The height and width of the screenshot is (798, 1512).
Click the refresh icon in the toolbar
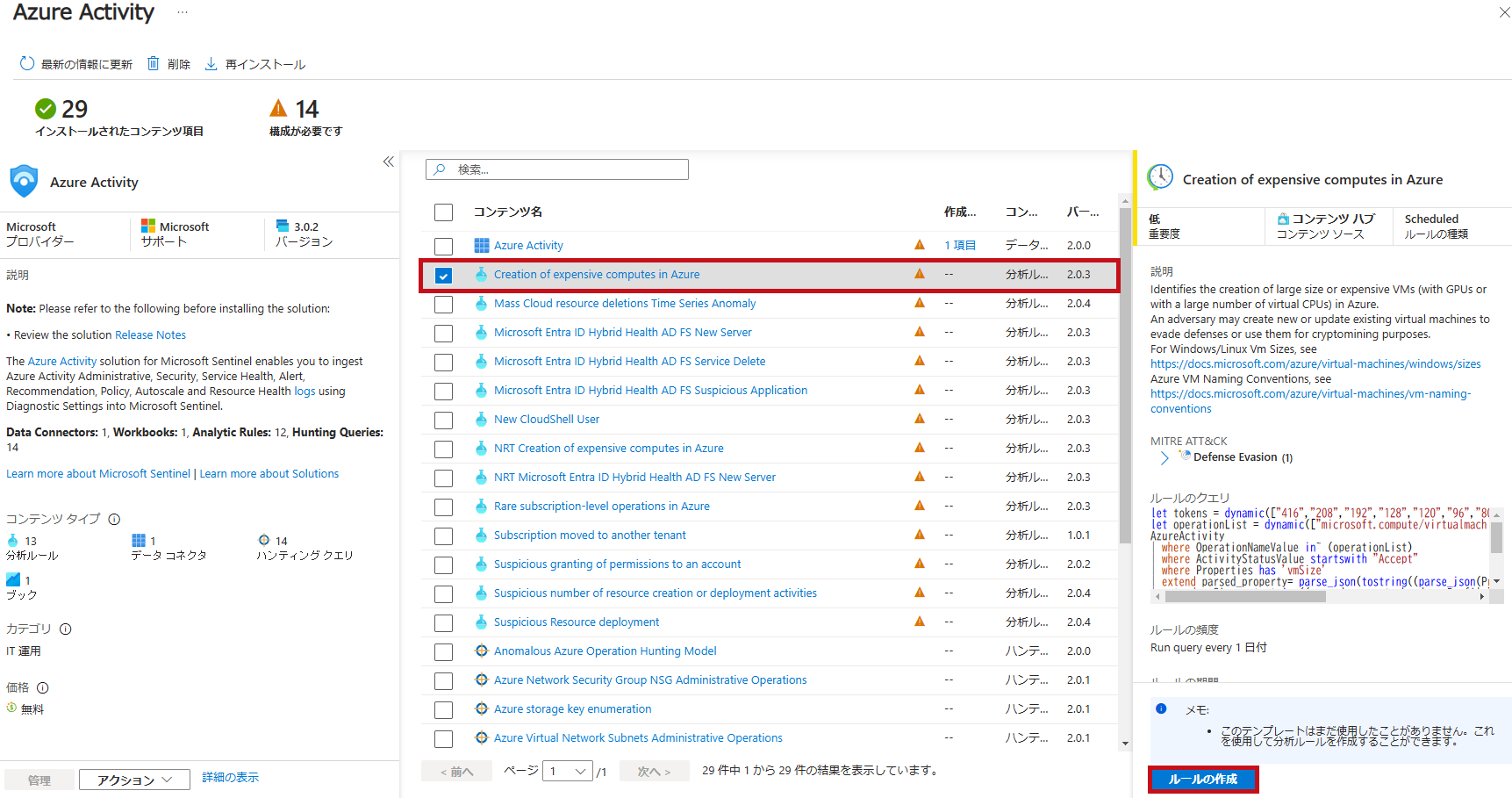tap(27, 64)
